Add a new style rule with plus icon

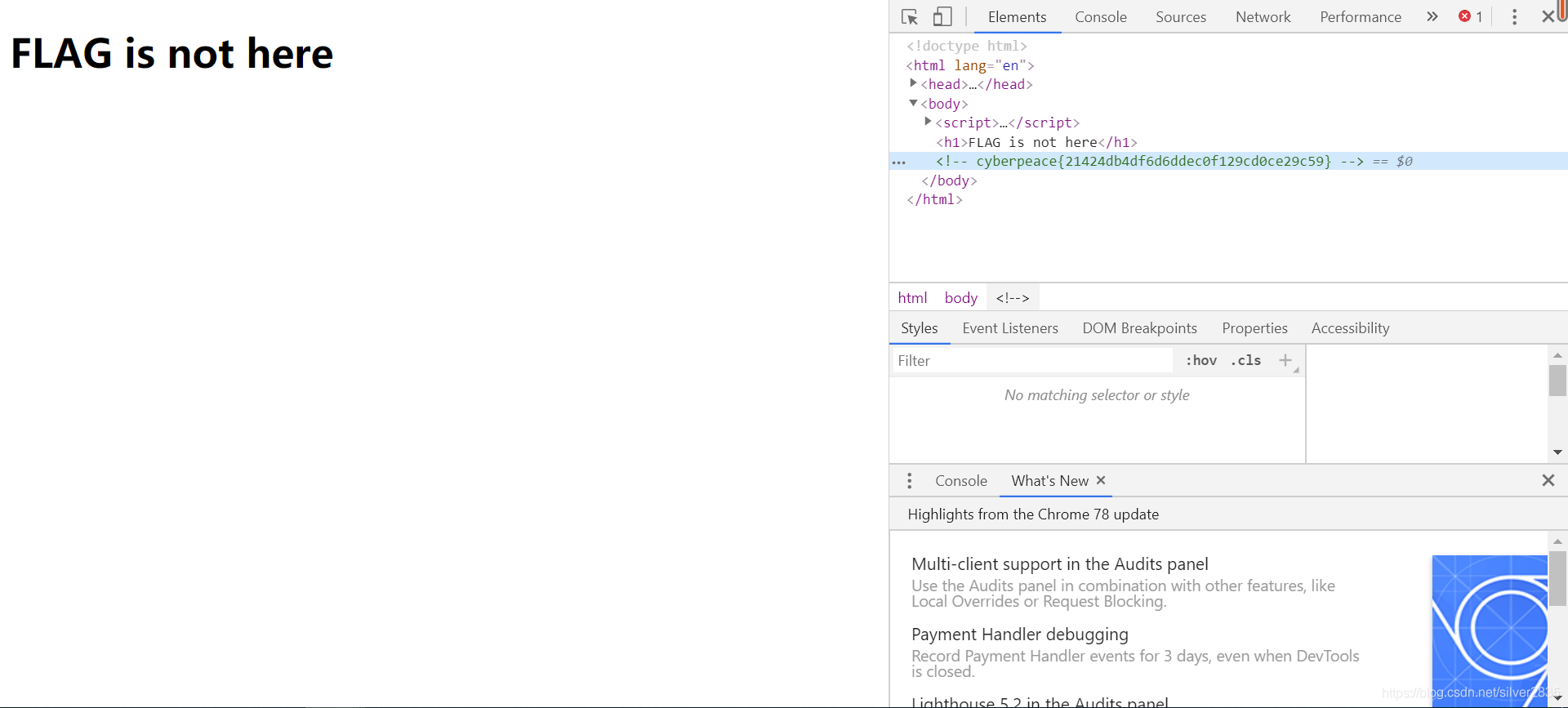(x=1285, y=360)
